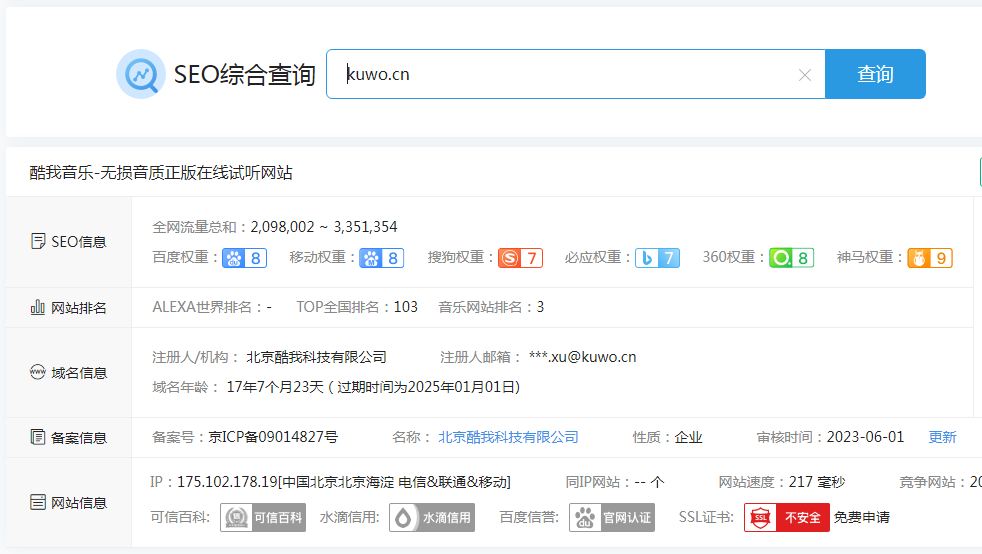Open the 可信百科 badge
This screenshot has width=982, height=554.
(263, 518)
